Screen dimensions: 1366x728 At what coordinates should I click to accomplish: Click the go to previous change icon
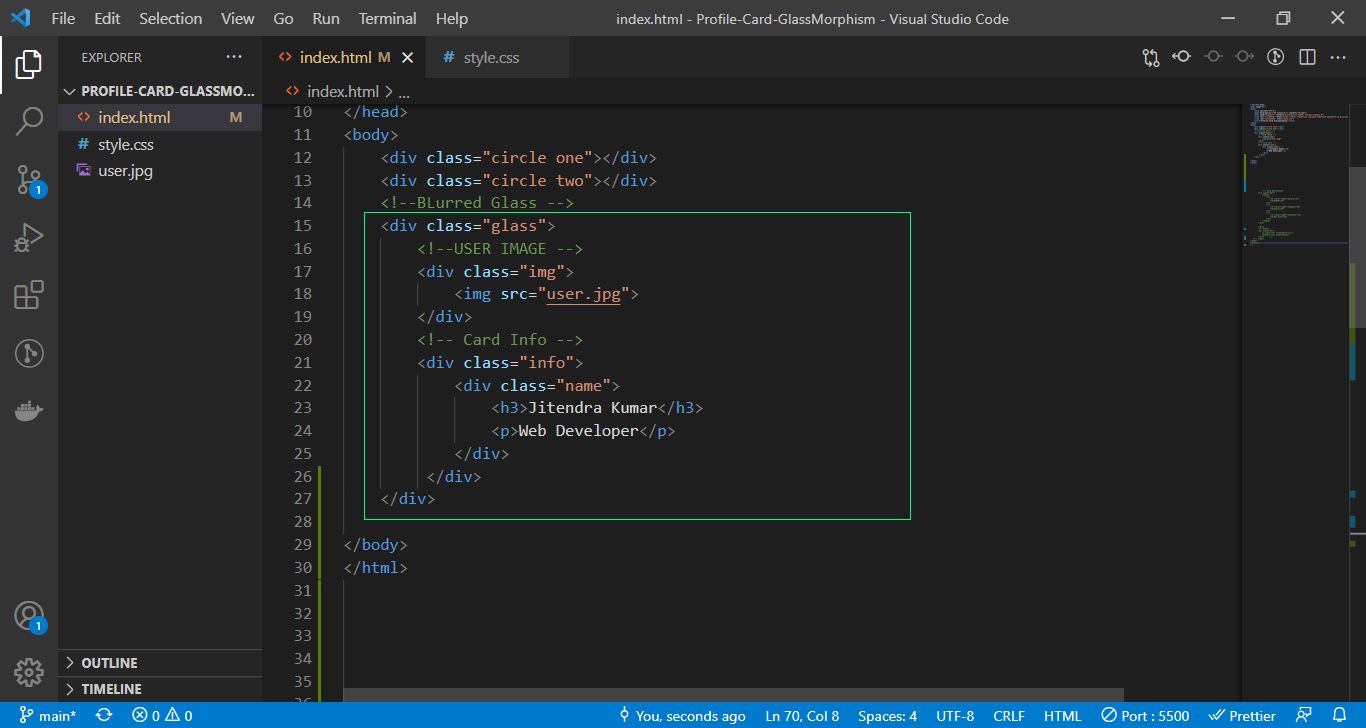click(1182, 57)
